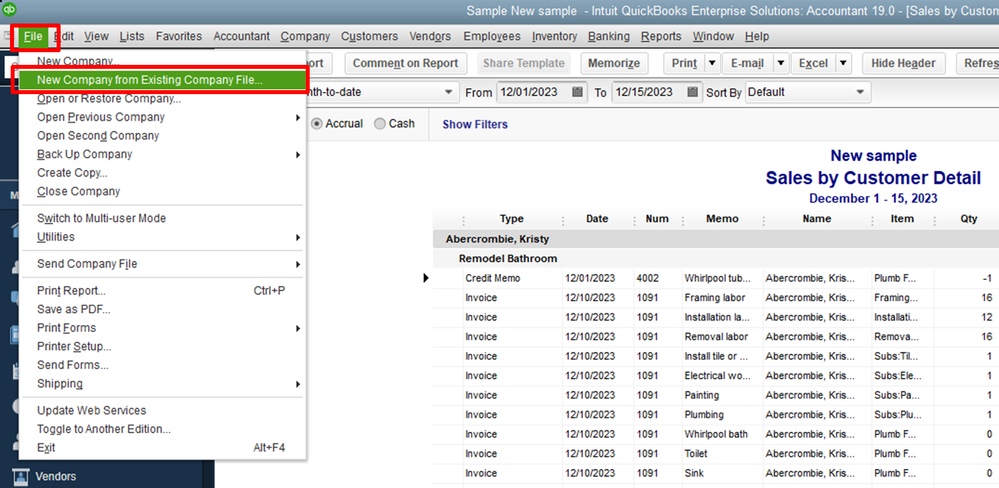Viewport: 999px width, 488px height.
Task: Expand the Excel button dropdown arrow
Action: (x=843, y=63)
